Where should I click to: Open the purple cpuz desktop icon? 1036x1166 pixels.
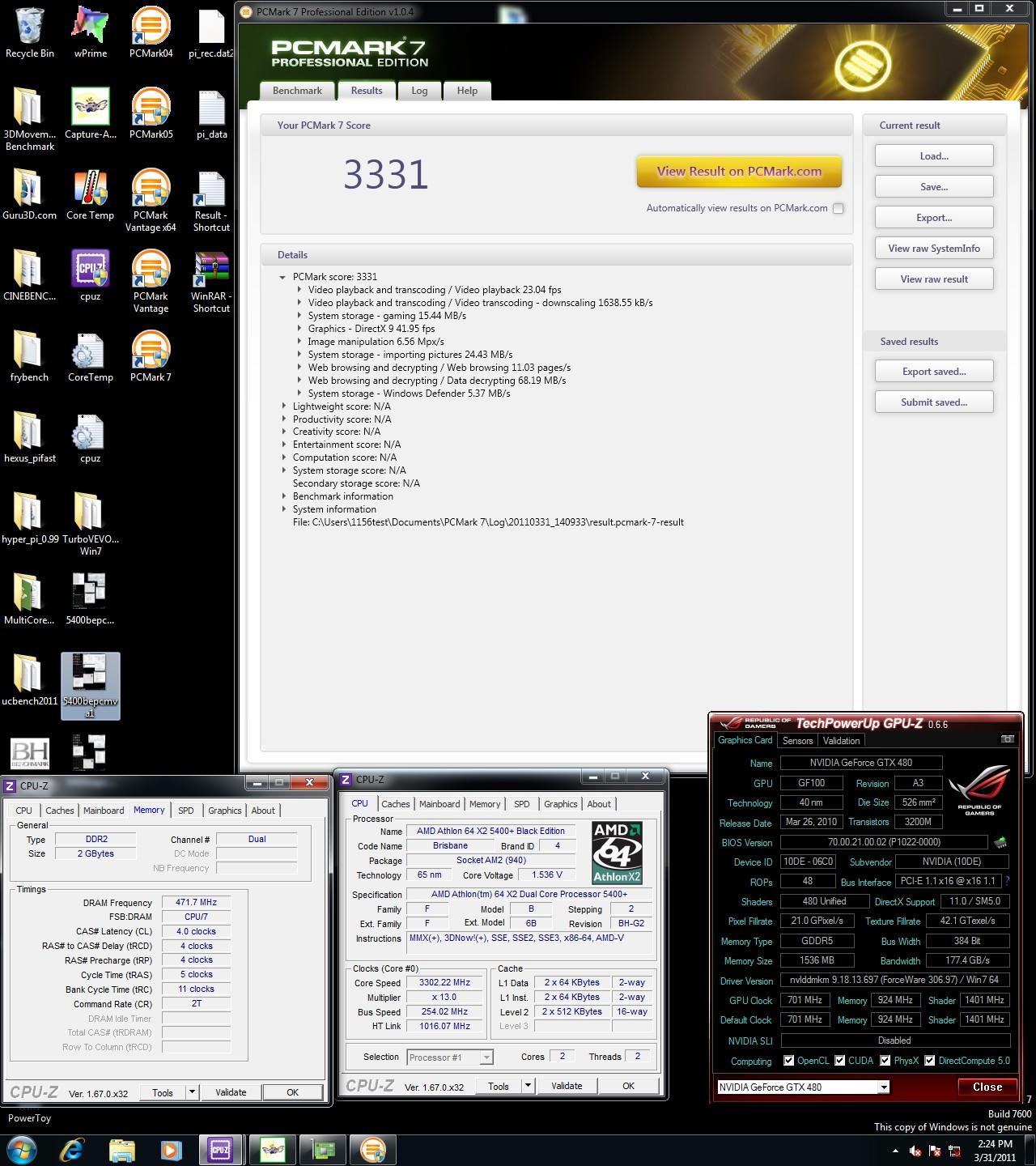coord(90,275)
